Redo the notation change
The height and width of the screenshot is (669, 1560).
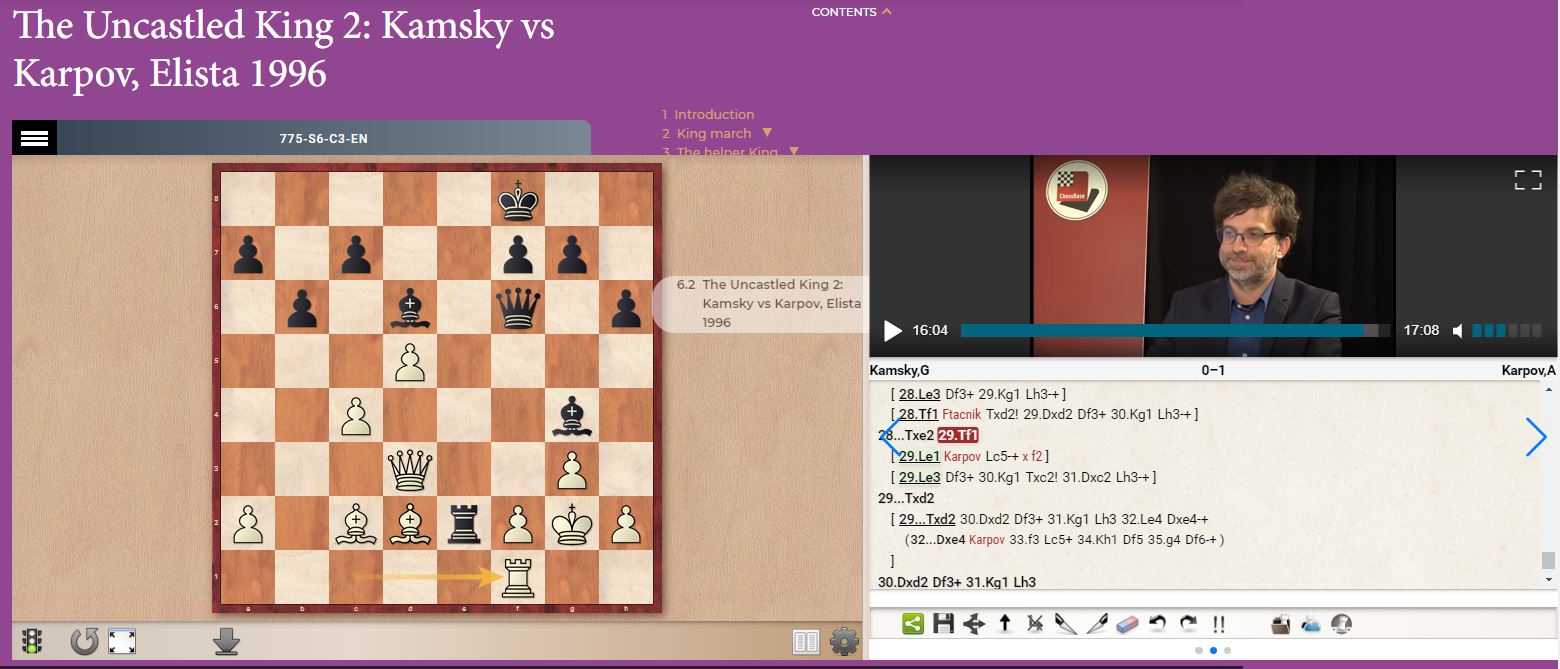point(1188,624)
